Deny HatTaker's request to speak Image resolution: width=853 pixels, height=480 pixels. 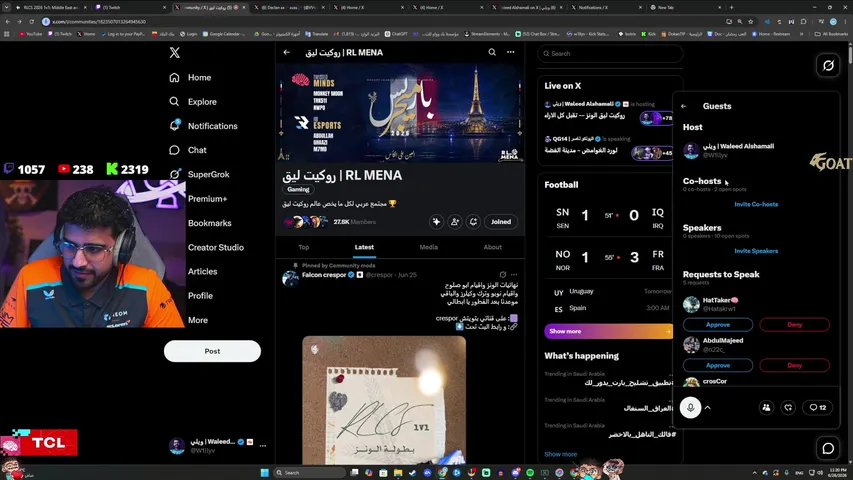point(795,325)
